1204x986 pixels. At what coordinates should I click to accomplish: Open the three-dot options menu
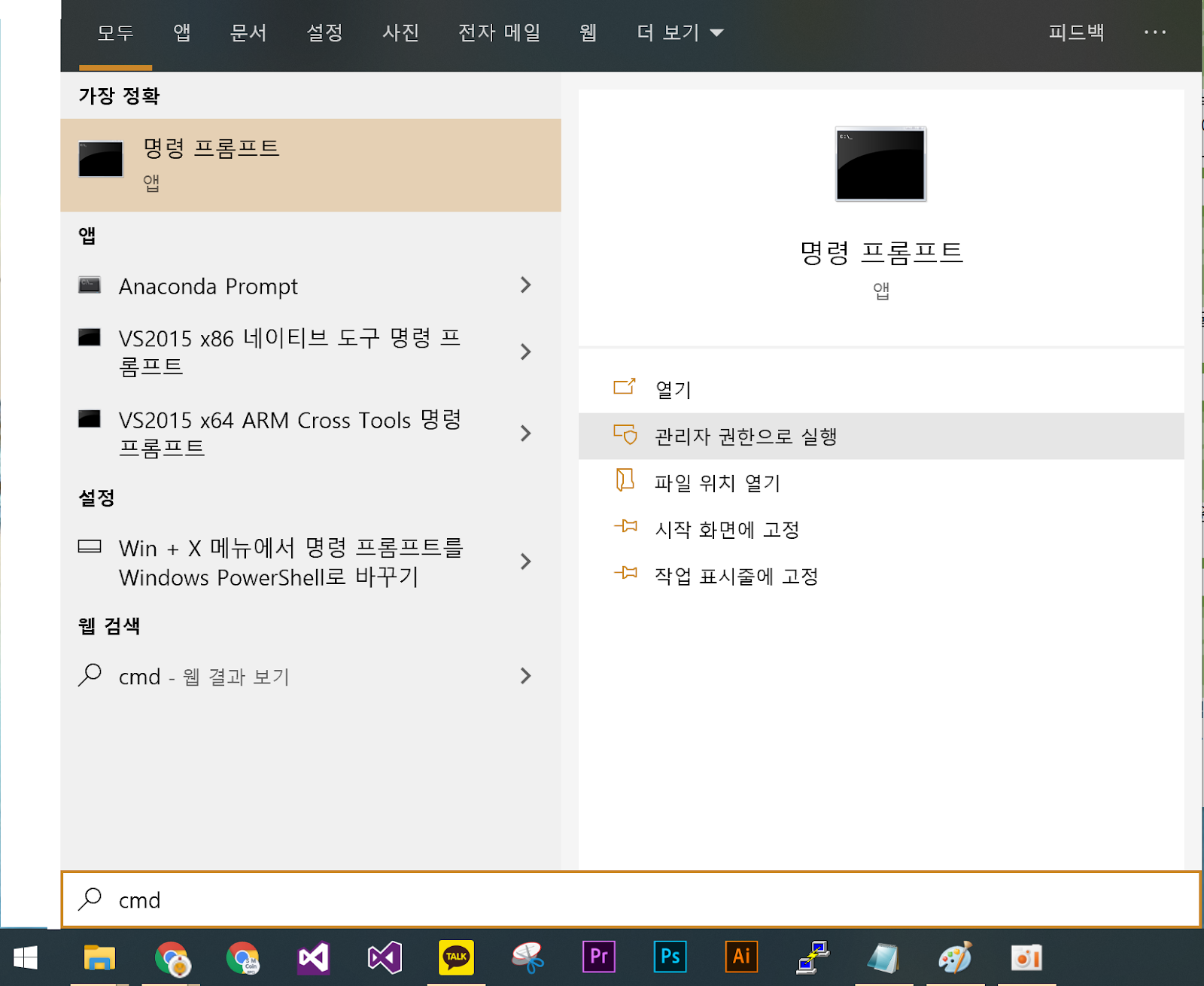tap(1154, 32)
